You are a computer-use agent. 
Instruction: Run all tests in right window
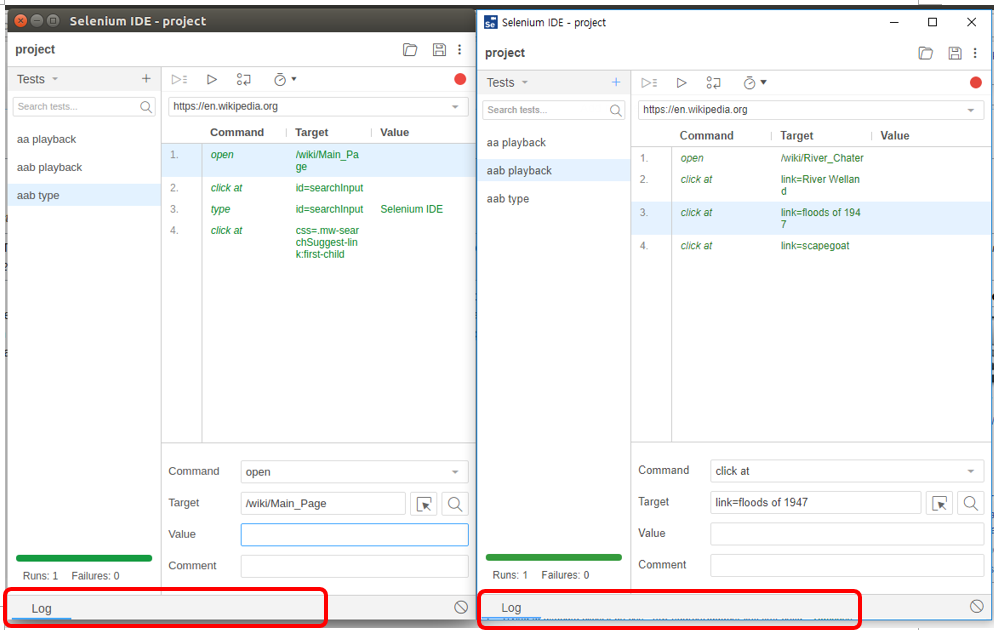click(x=649, y=82)
